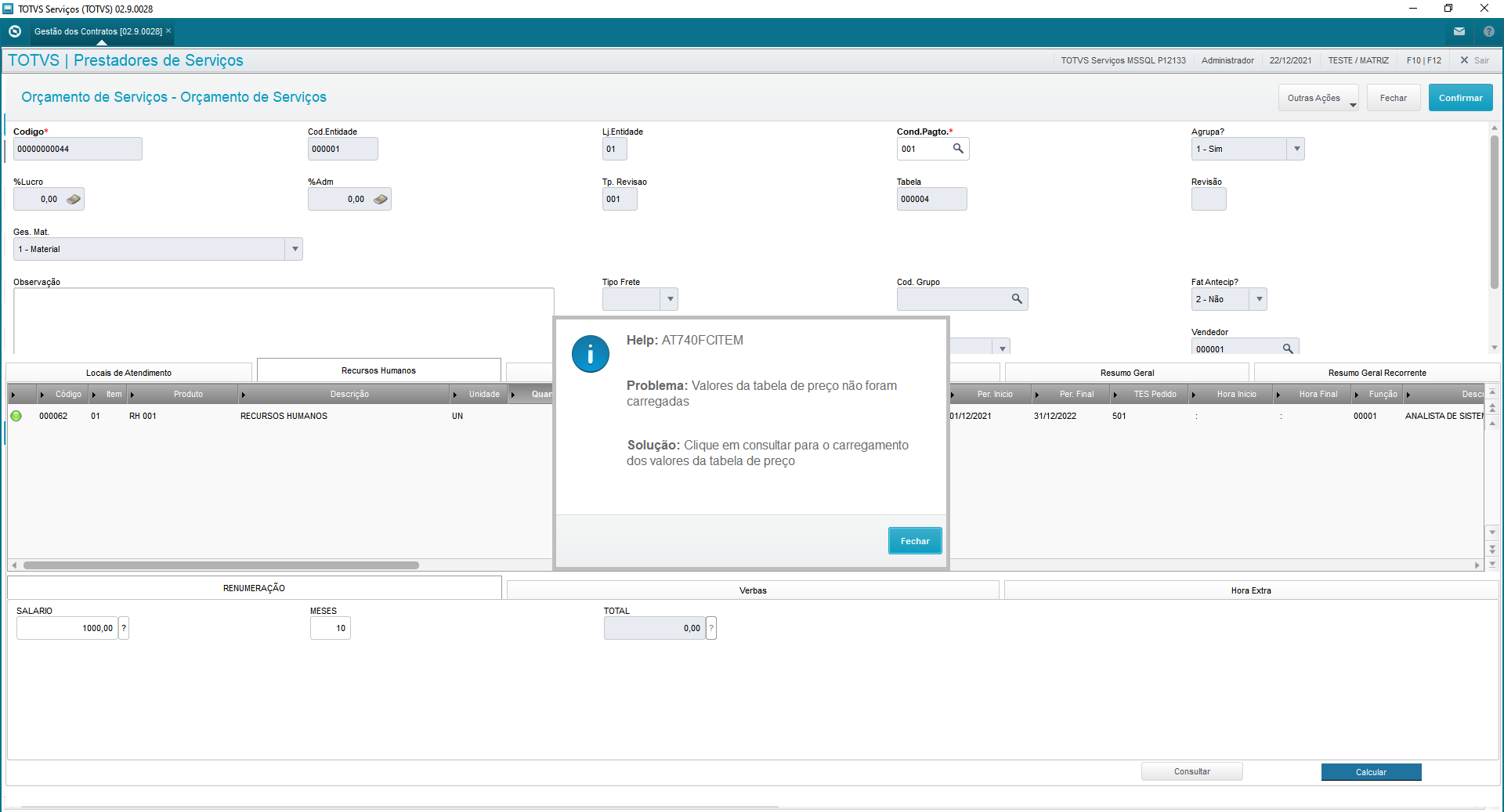This screenshot has height=812, width=1504.
Task: Expand the Tipo Frete dropdown
Action: 670,299
